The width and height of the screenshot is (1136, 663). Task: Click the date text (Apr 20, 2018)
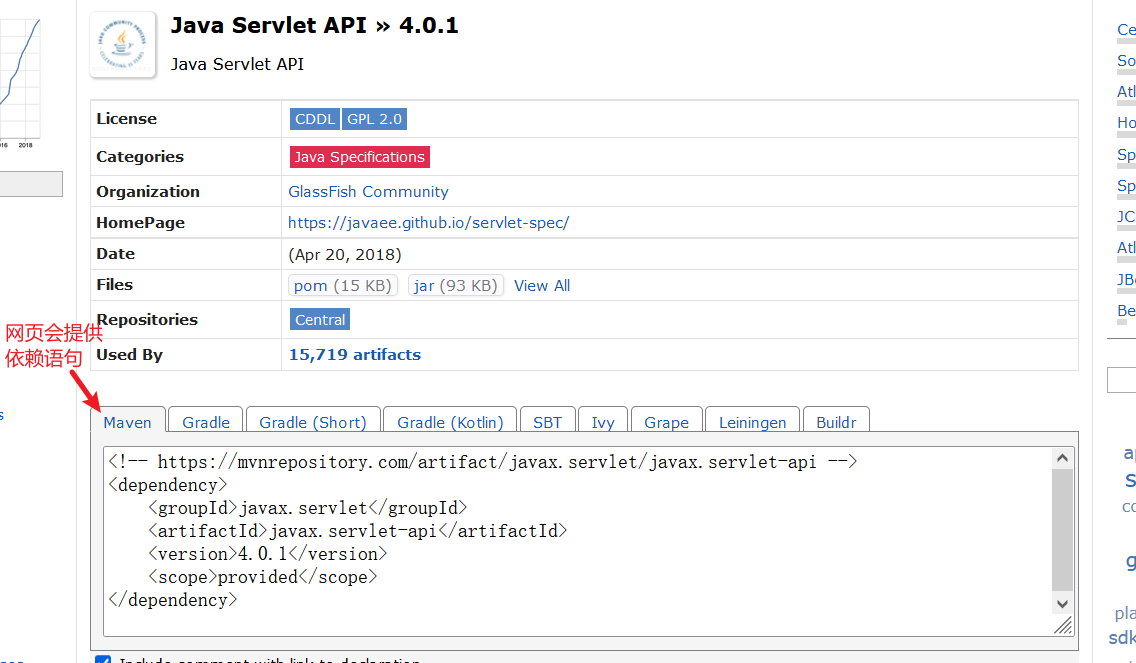(x=345, y=254)
